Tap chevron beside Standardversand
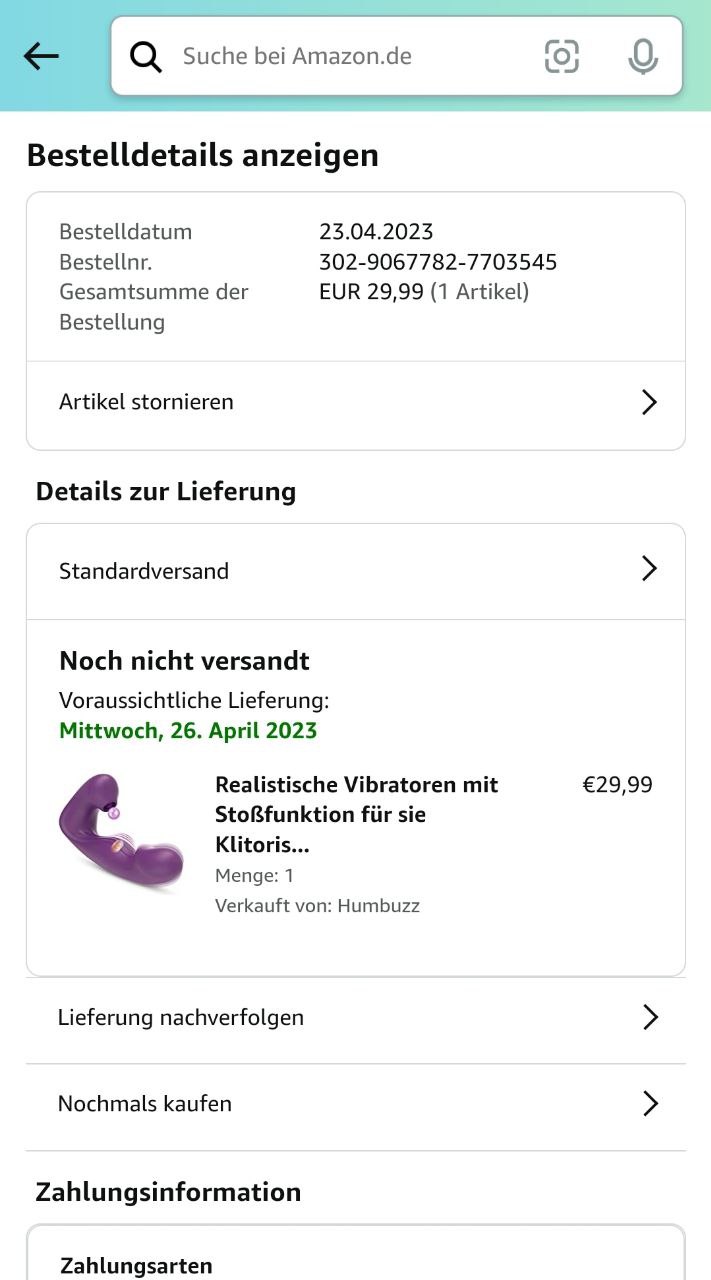Screen dimensions: 711x1280 (649, 569)
